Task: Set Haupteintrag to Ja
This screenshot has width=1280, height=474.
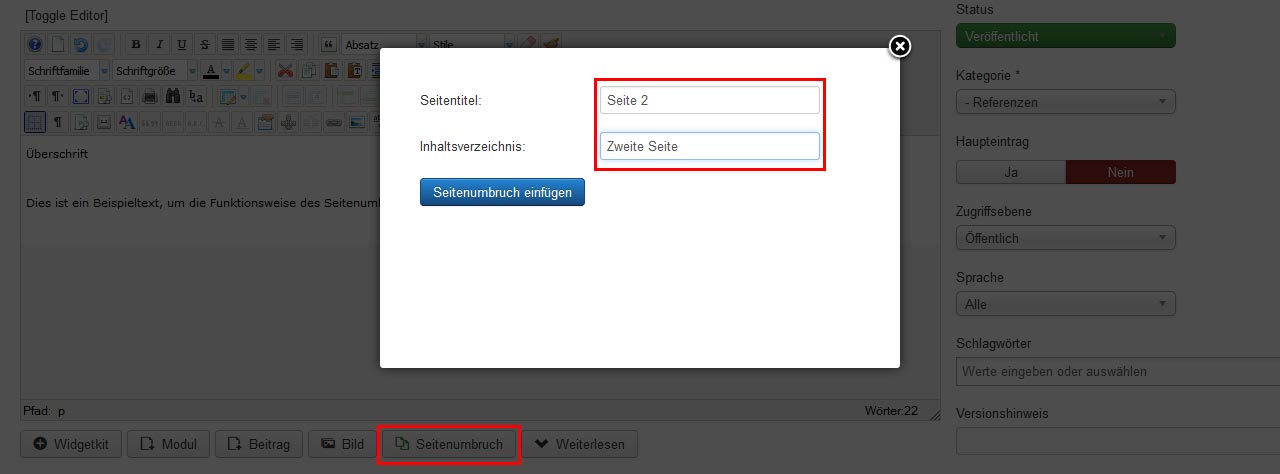Action: 1011,172
